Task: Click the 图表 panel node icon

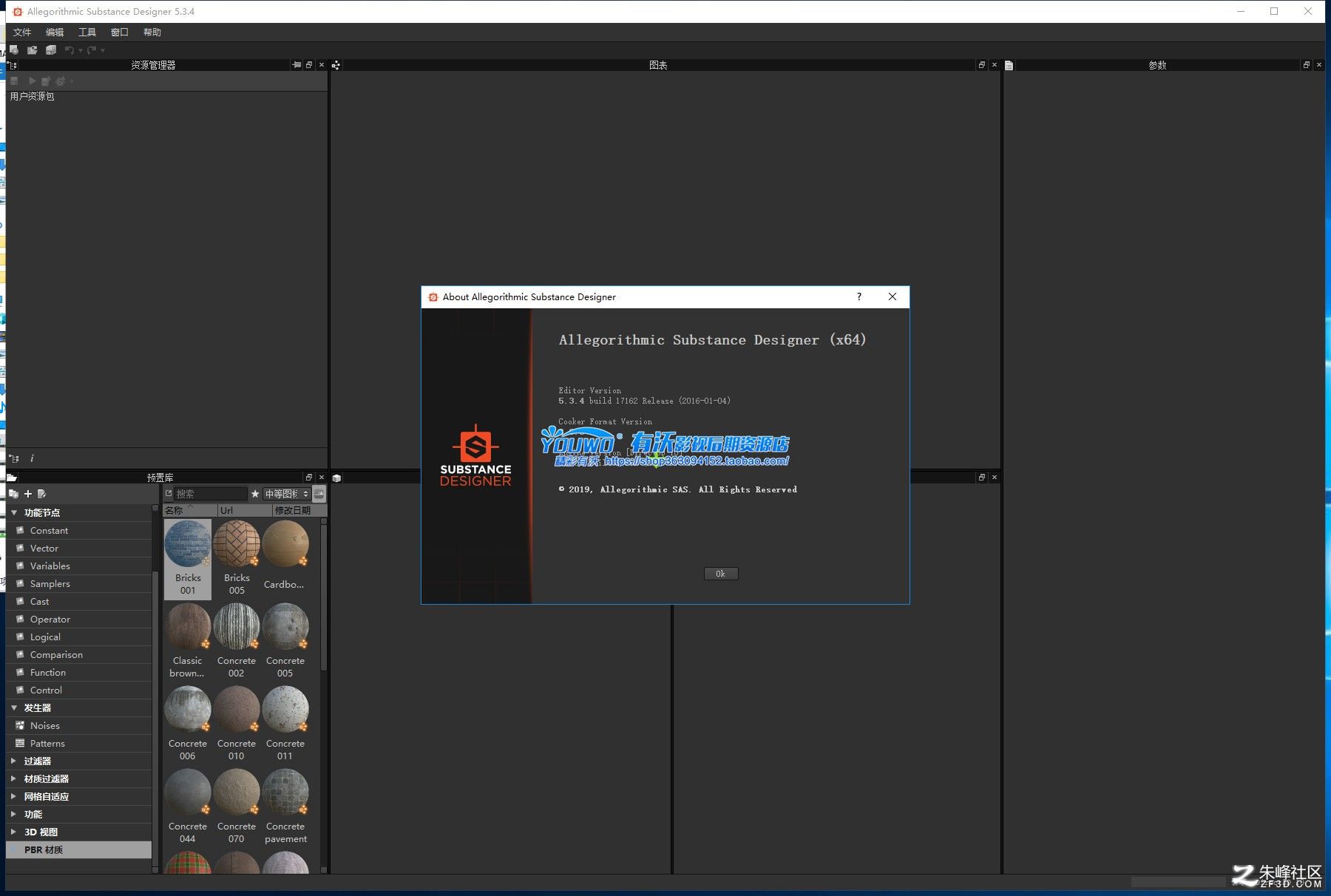Action: [336, 65]
